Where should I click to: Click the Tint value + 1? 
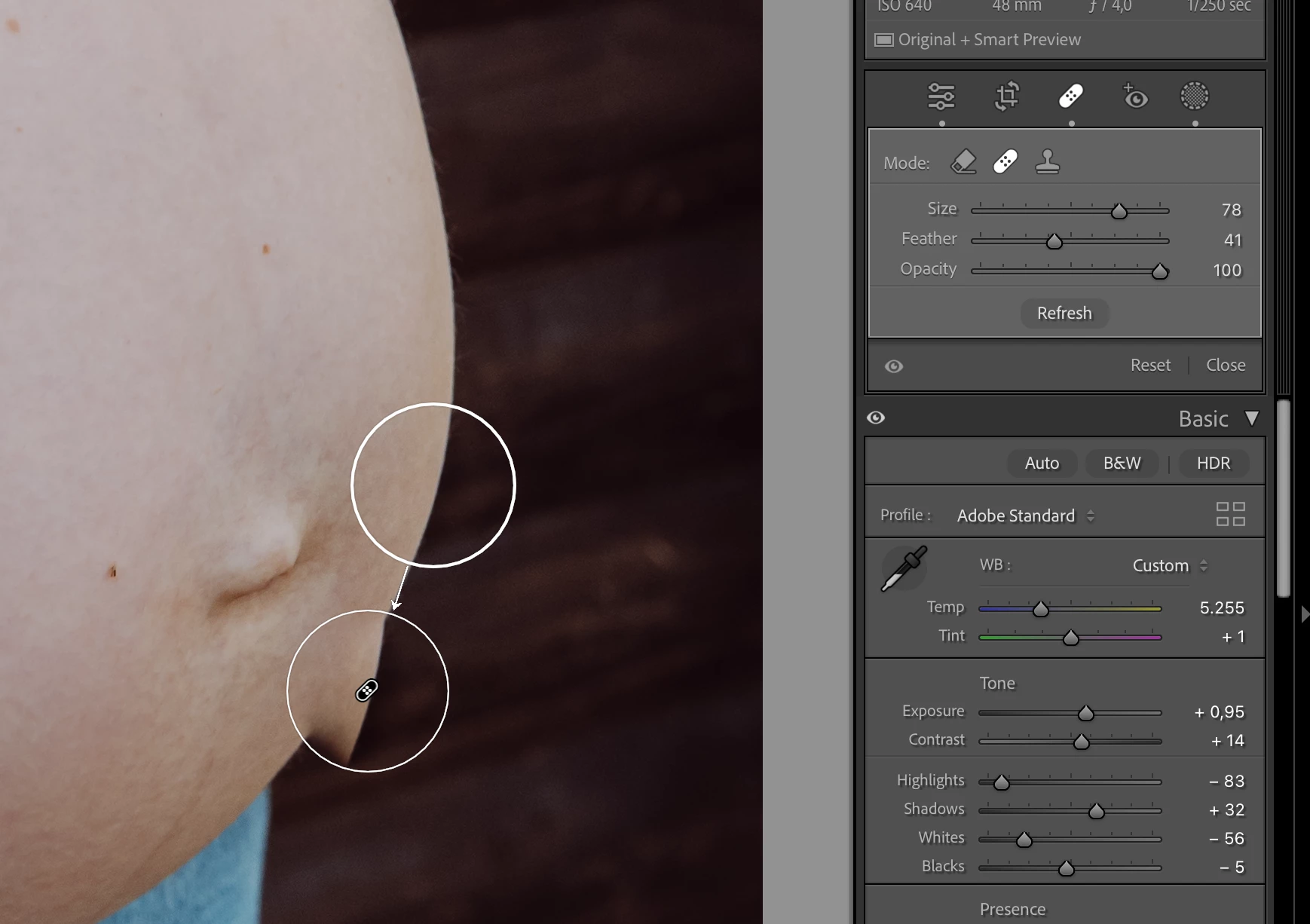tap(1233, 638)
